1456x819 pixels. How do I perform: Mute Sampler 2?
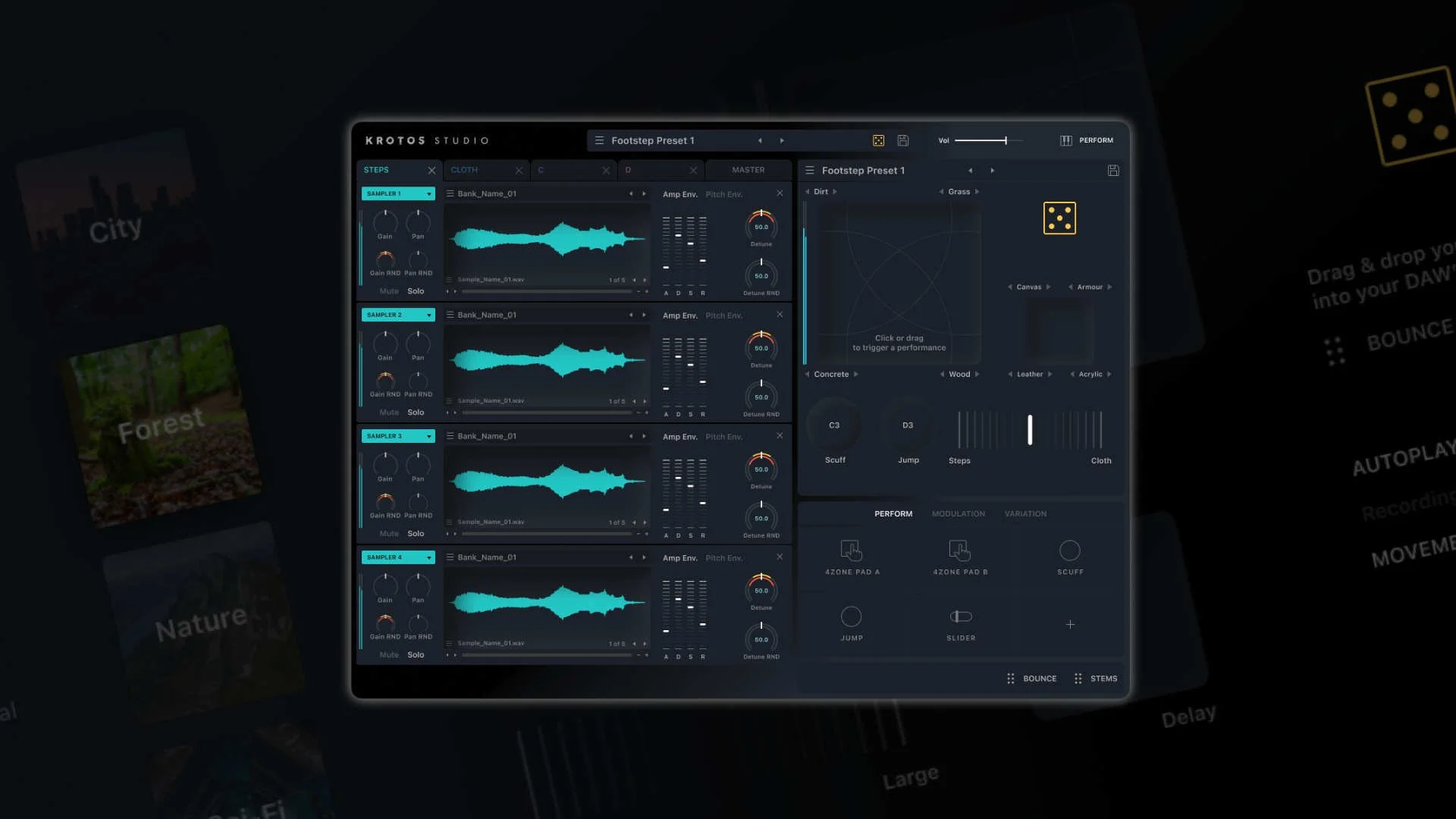(388, 413)
